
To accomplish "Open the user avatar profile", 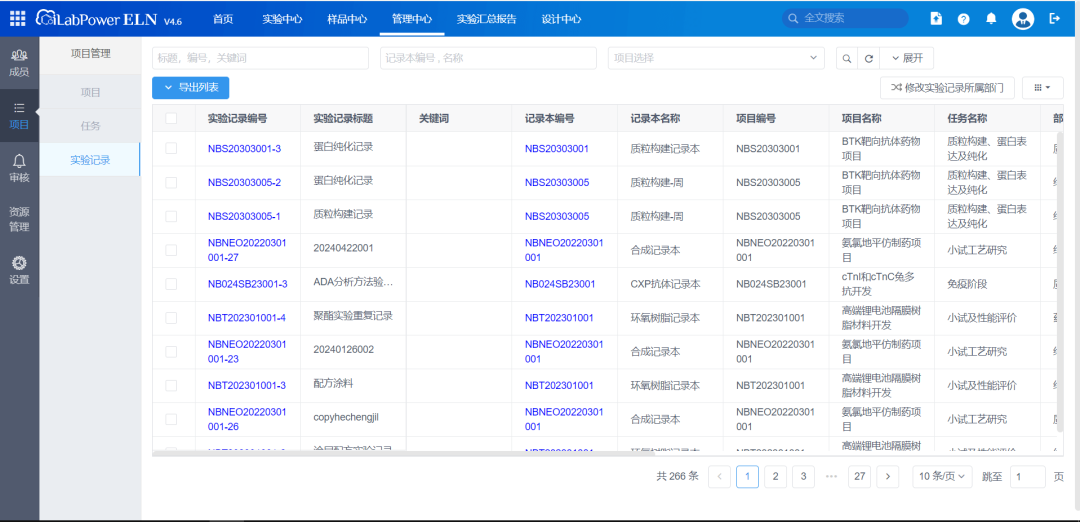I will 1023,19.
